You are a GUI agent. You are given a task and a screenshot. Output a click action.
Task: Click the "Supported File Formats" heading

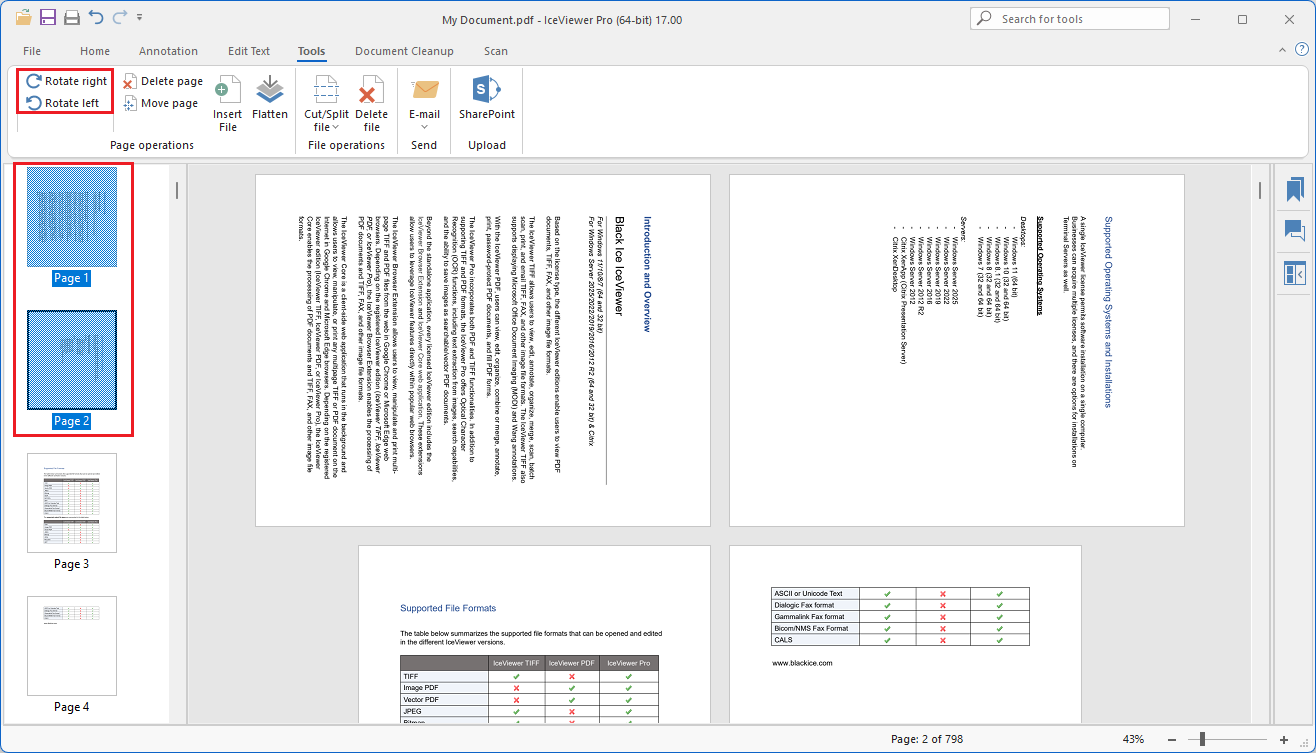(448, 608)
